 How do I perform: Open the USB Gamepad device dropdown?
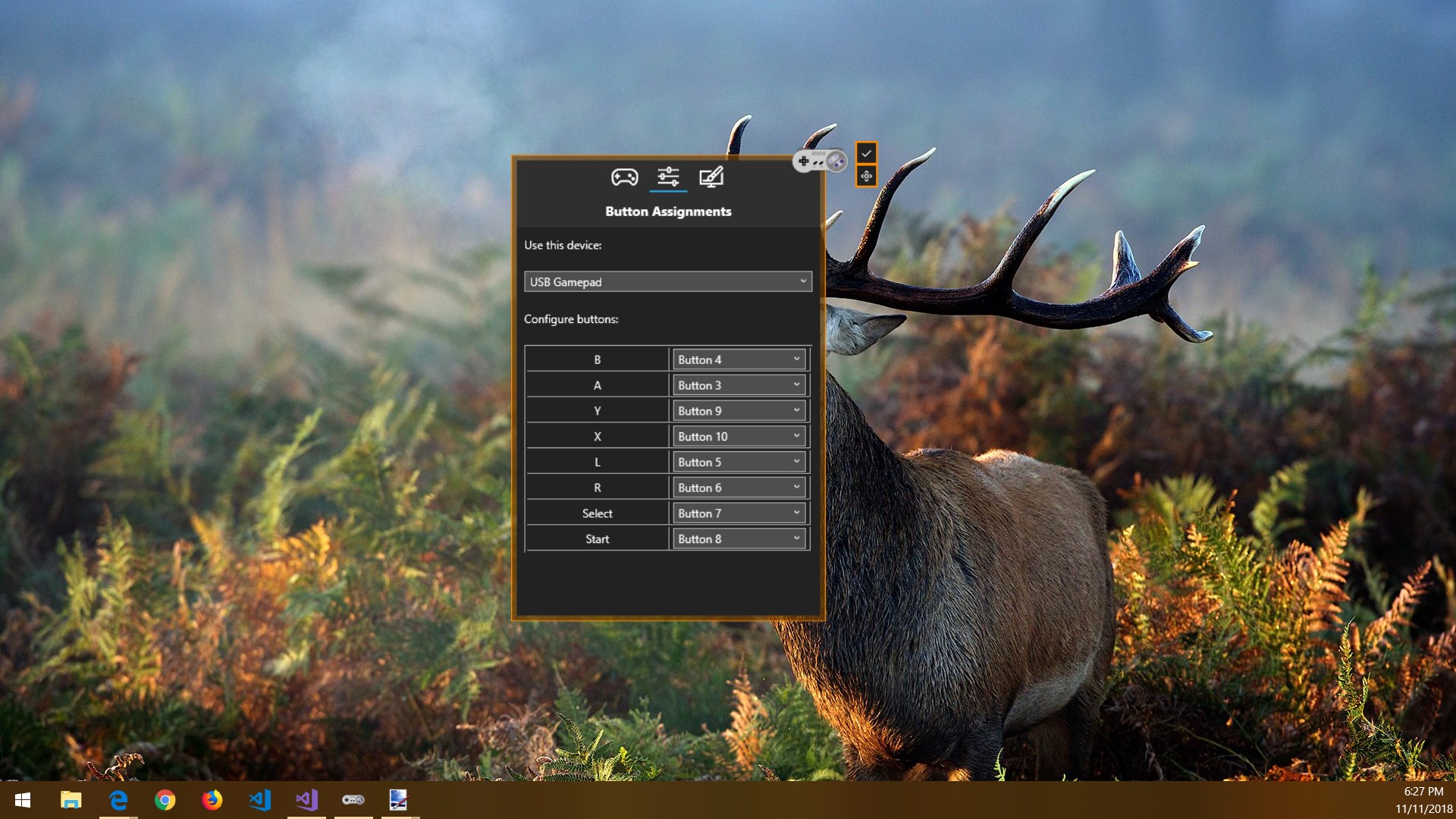pyautogui.click(x=667, y=282)
